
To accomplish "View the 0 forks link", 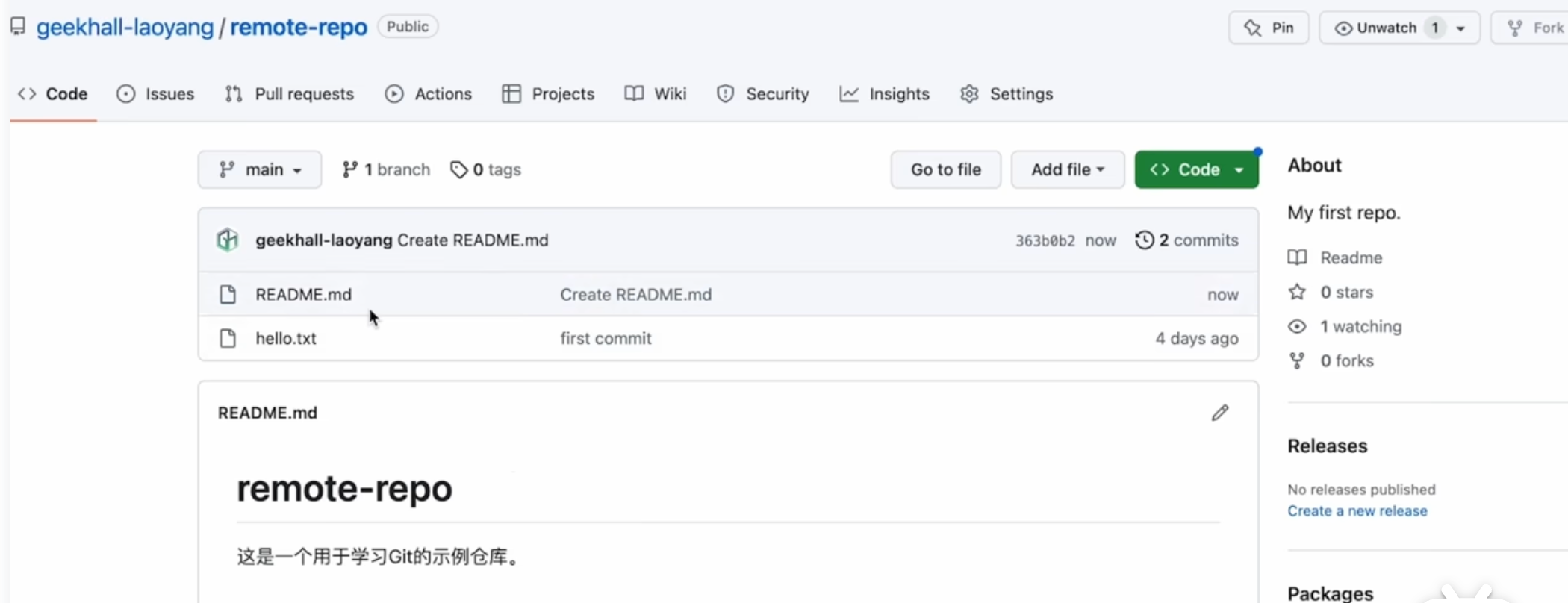I will click(x=1347, y=360).
